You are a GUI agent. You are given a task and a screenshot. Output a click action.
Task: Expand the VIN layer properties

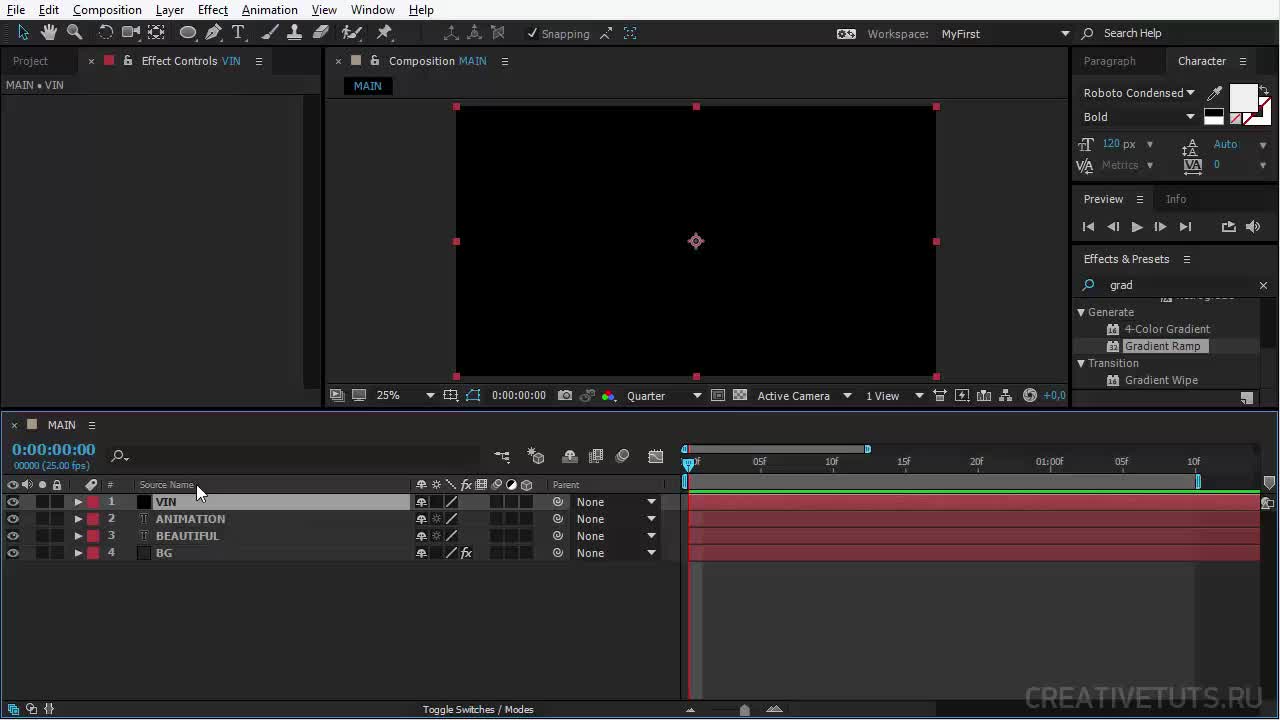click(x=78, y=502)
